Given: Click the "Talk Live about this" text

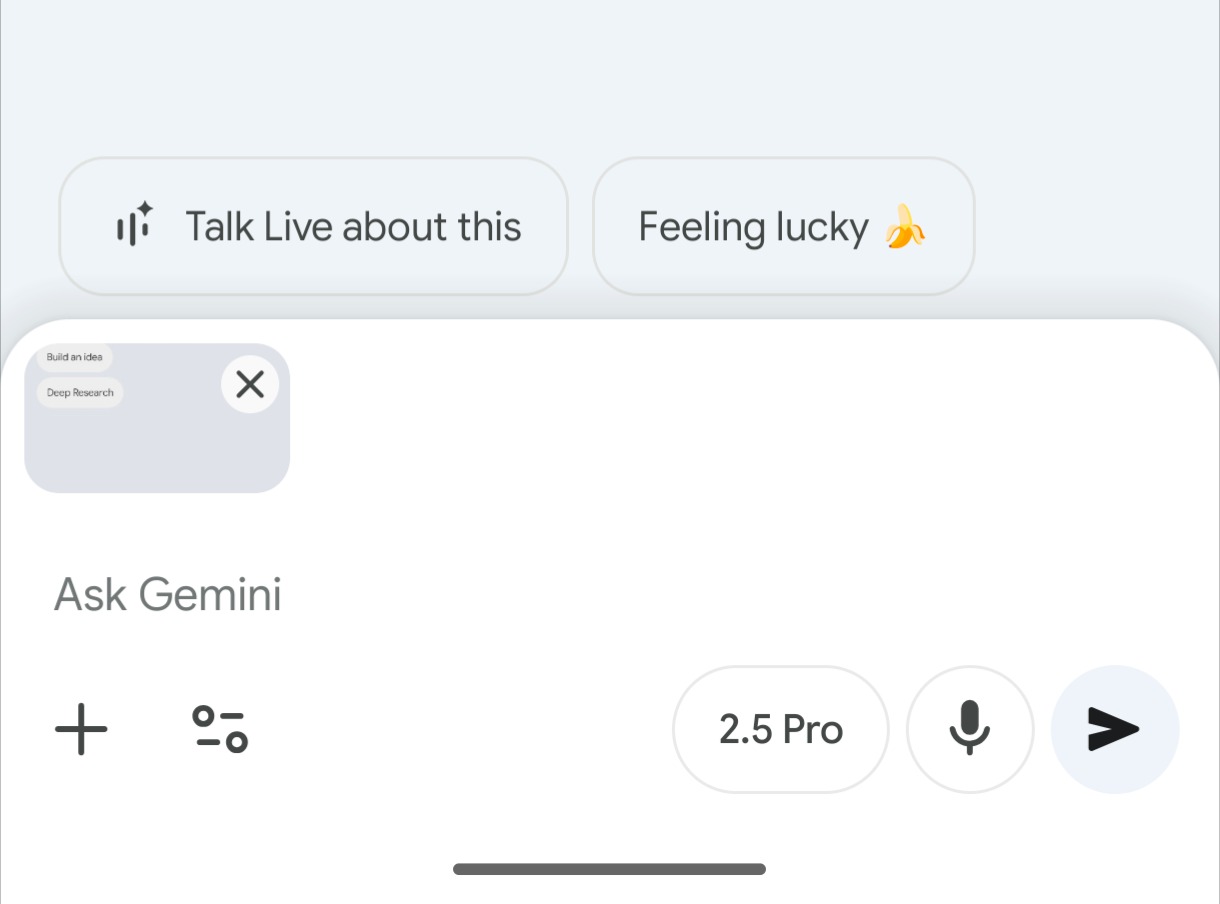Looking at the screenshot, I should click(353, 227).
